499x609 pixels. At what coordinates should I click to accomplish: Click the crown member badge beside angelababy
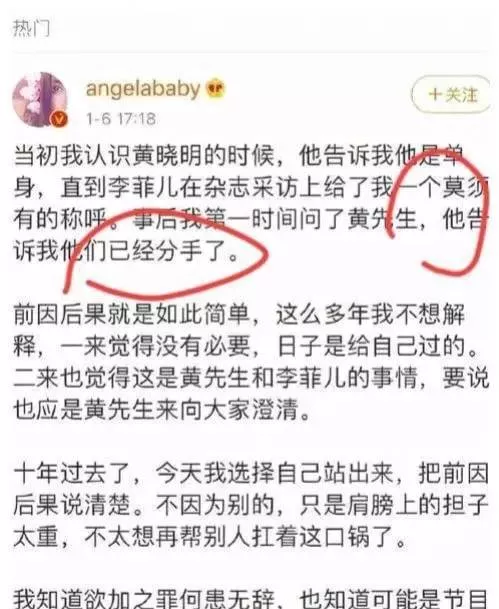216,89
